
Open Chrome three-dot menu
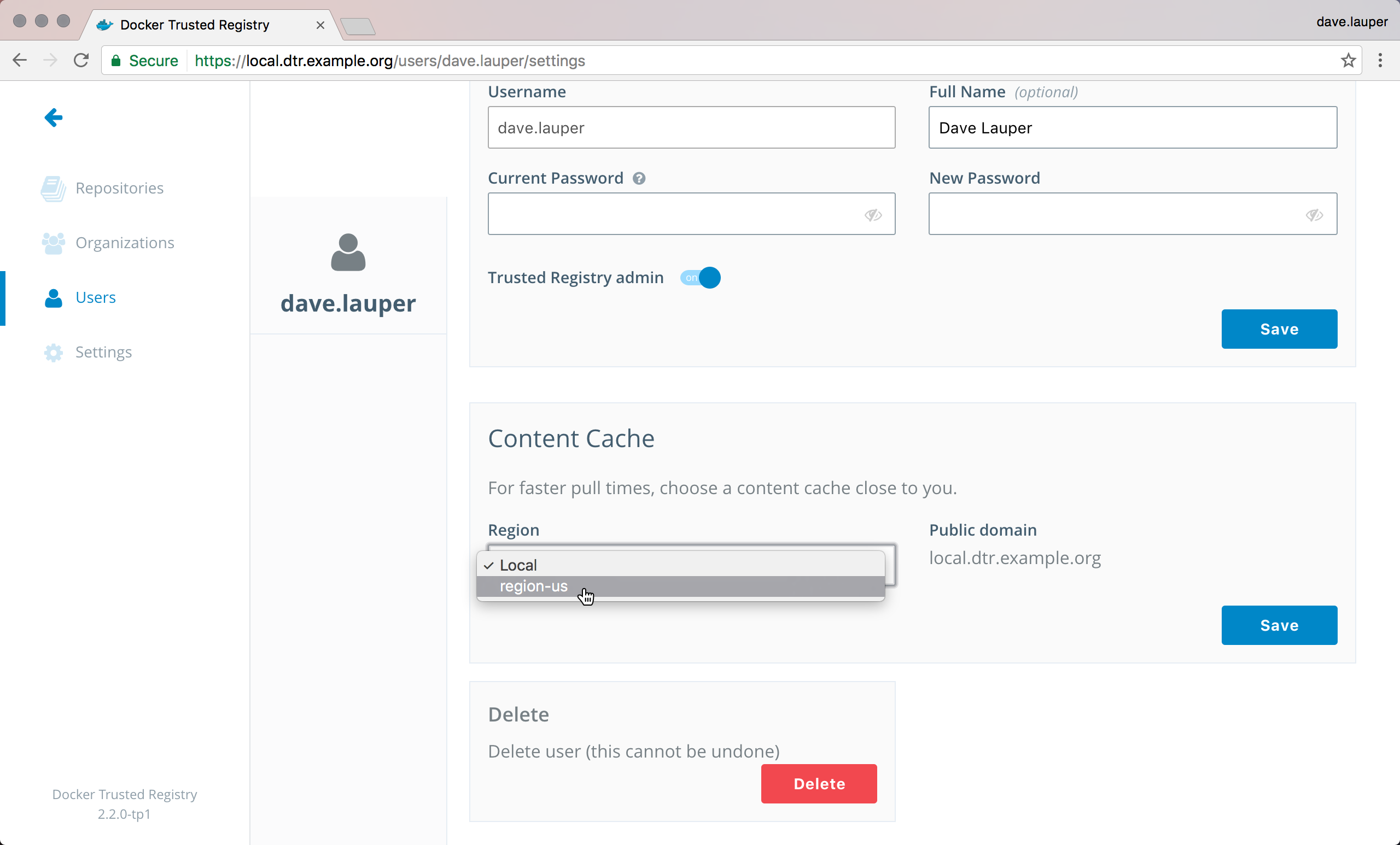tap(1380, 60)
